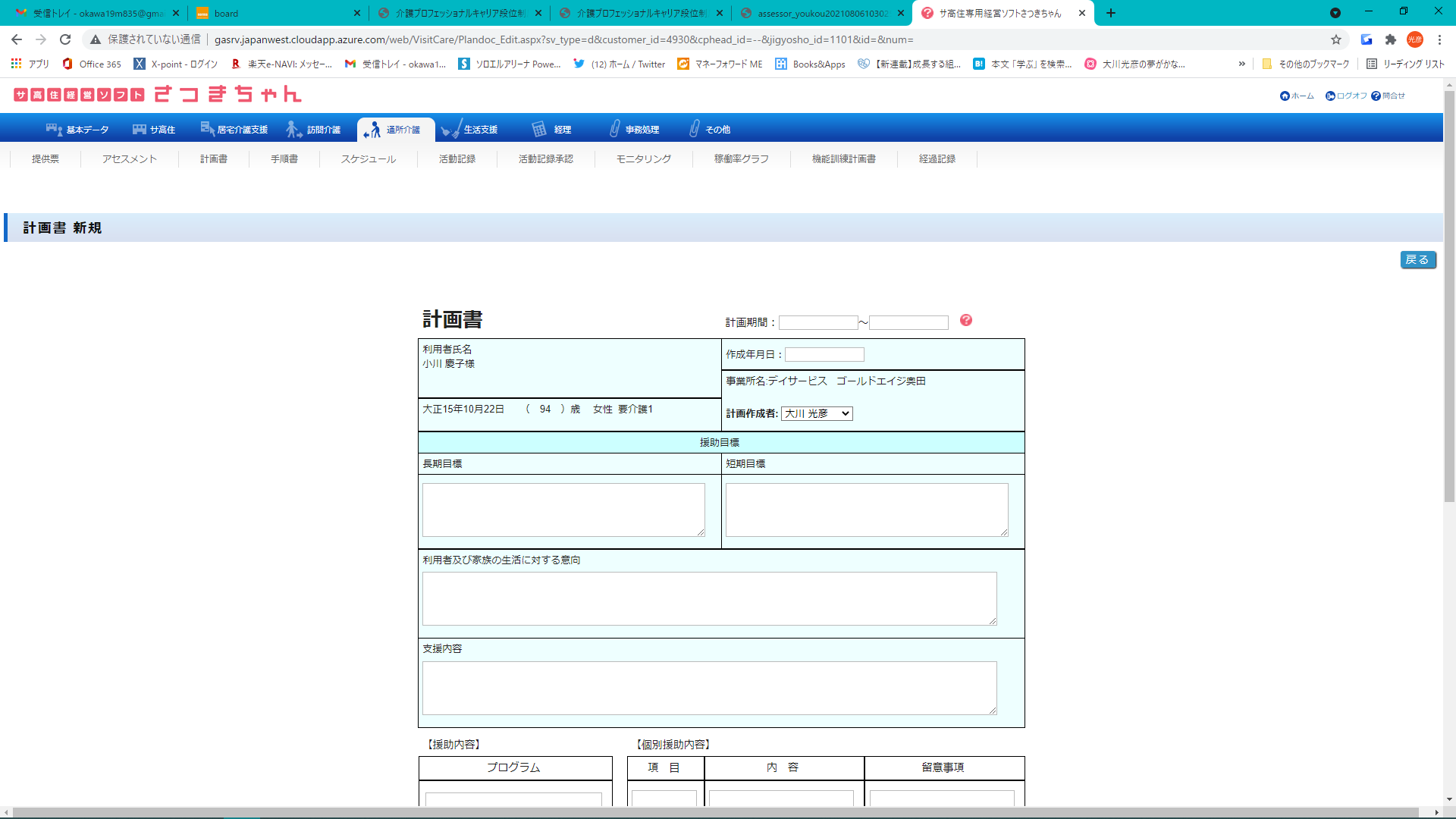Click the ログオフ logout icon
This screenshot has height=819, width=1456.
point(1330,96)
